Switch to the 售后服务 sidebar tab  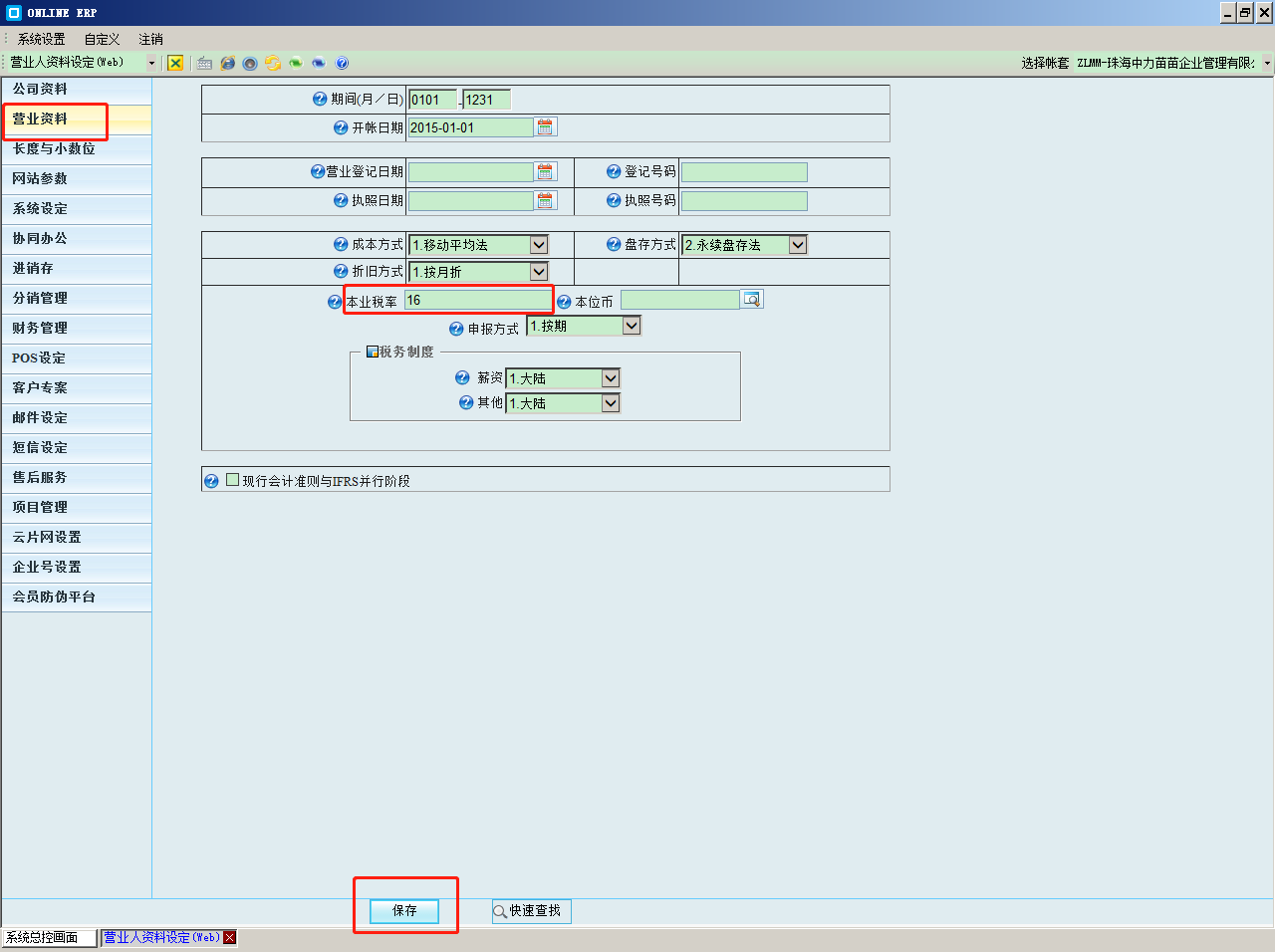(x=77, y=478)
